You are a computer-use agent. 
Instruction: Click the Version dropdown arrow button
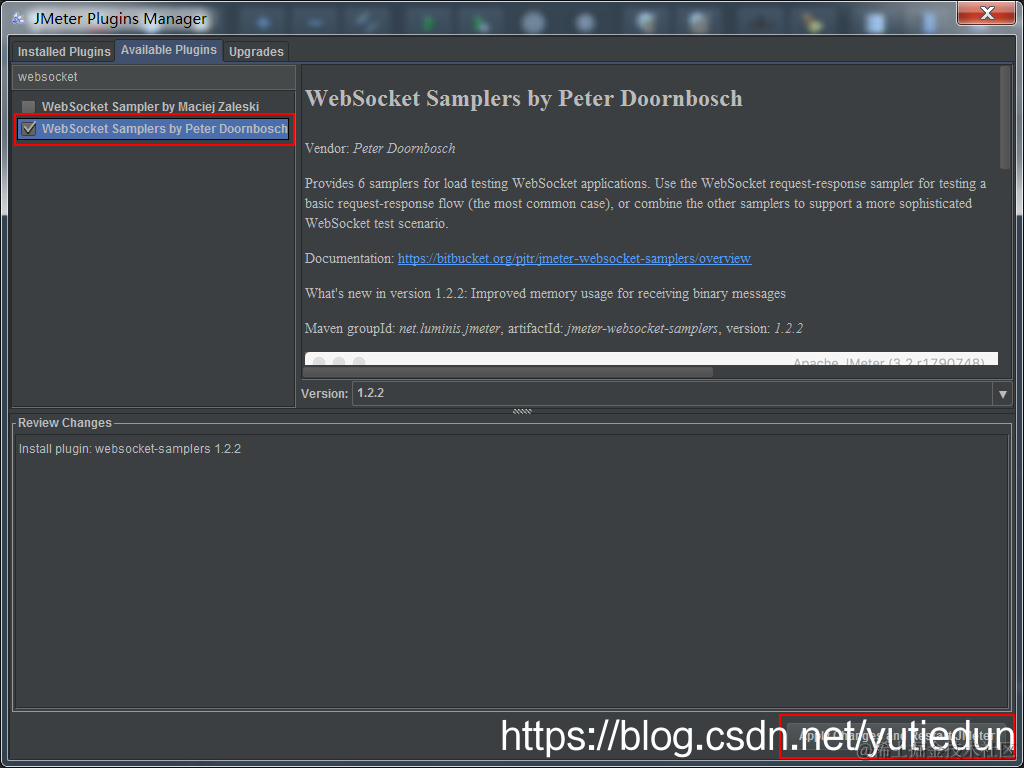[1002, 394]
